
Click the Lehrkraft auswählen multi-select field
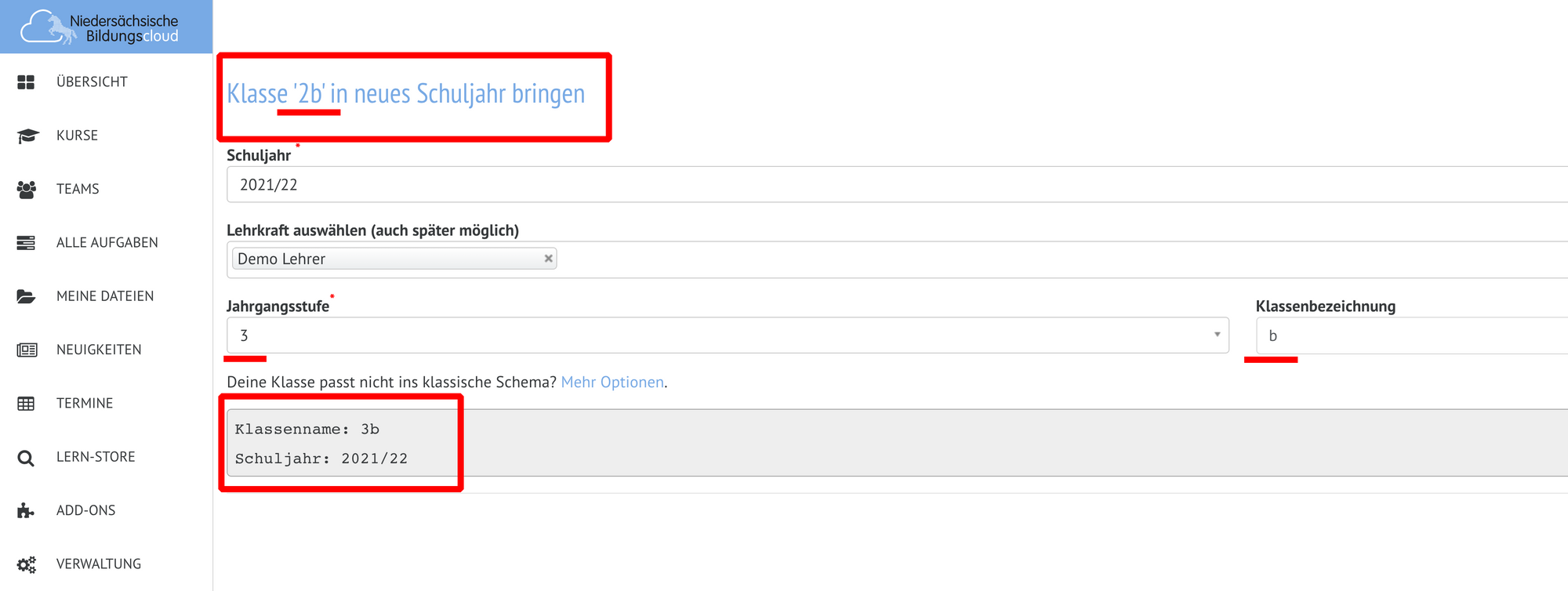[x=1019, y=259]
